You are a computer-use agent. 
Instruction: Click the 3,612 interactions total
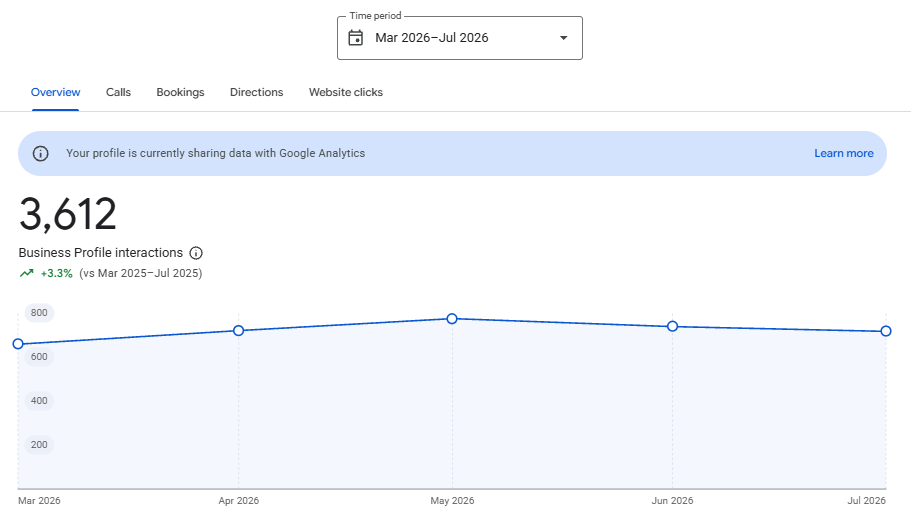68,214
